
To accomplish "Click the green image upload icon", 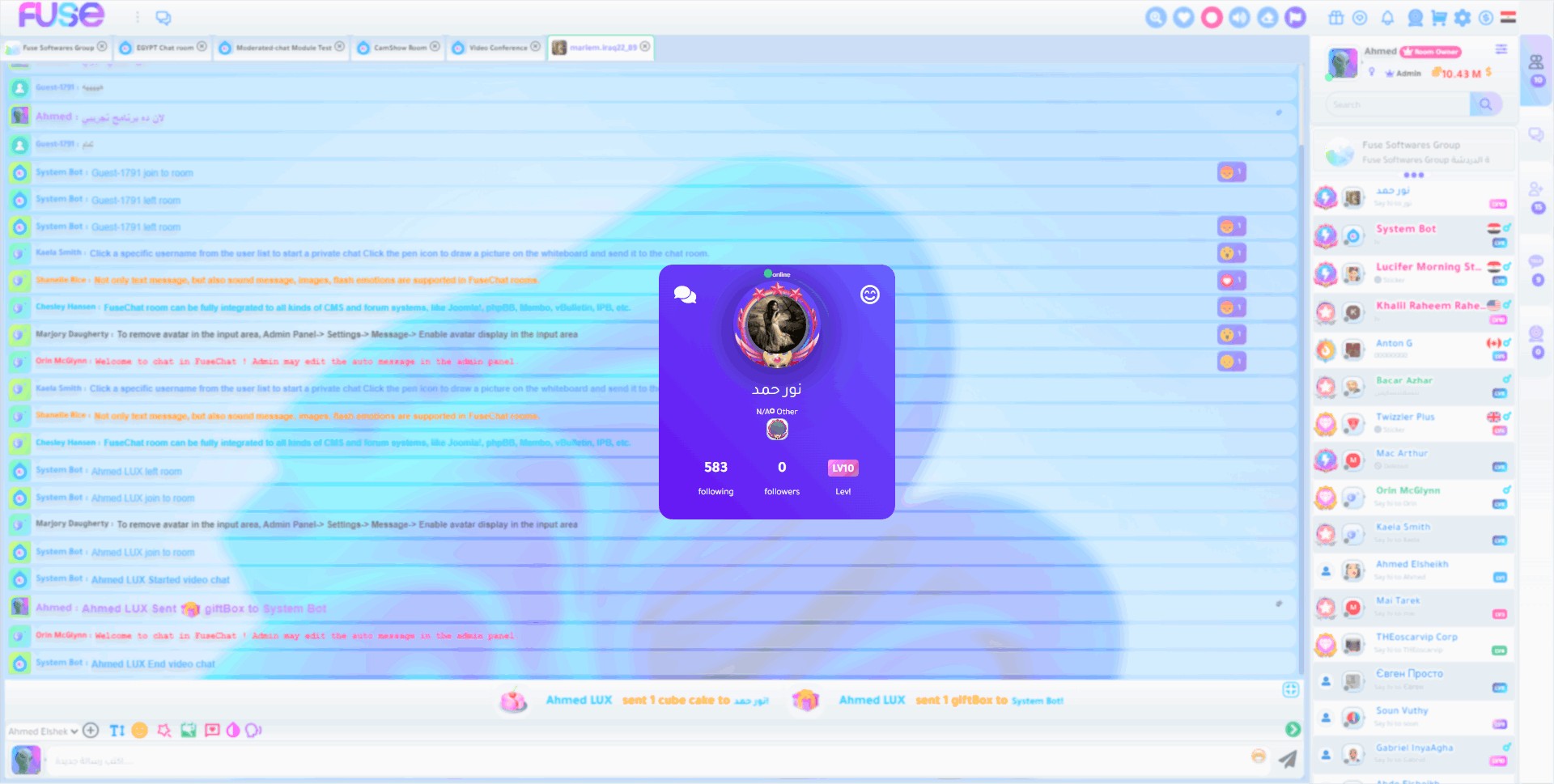I will [x=189, y=730].
